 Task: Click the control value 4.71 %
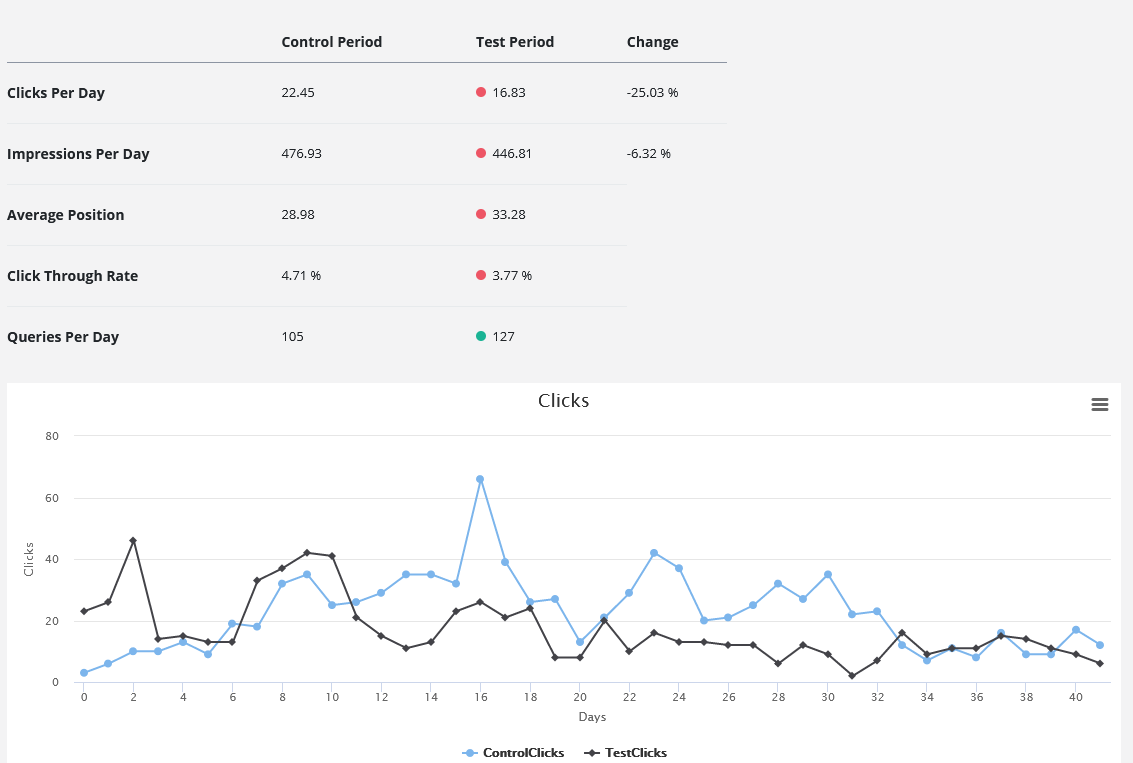(x=301, y=275)
